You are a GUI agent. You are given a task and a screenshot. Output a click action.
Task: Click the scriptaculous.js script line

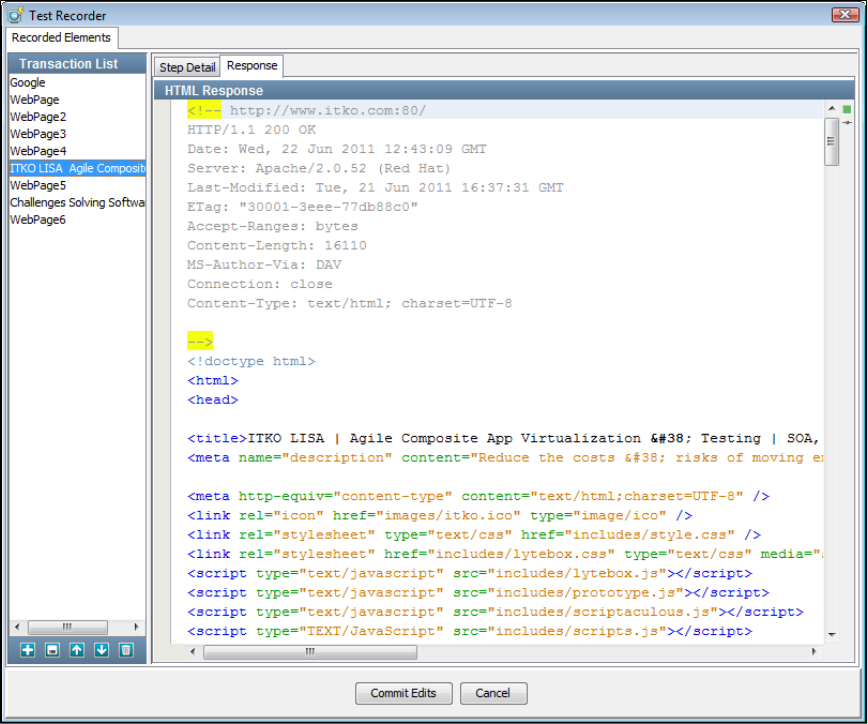pyautogui.click(x=495, y=612)
